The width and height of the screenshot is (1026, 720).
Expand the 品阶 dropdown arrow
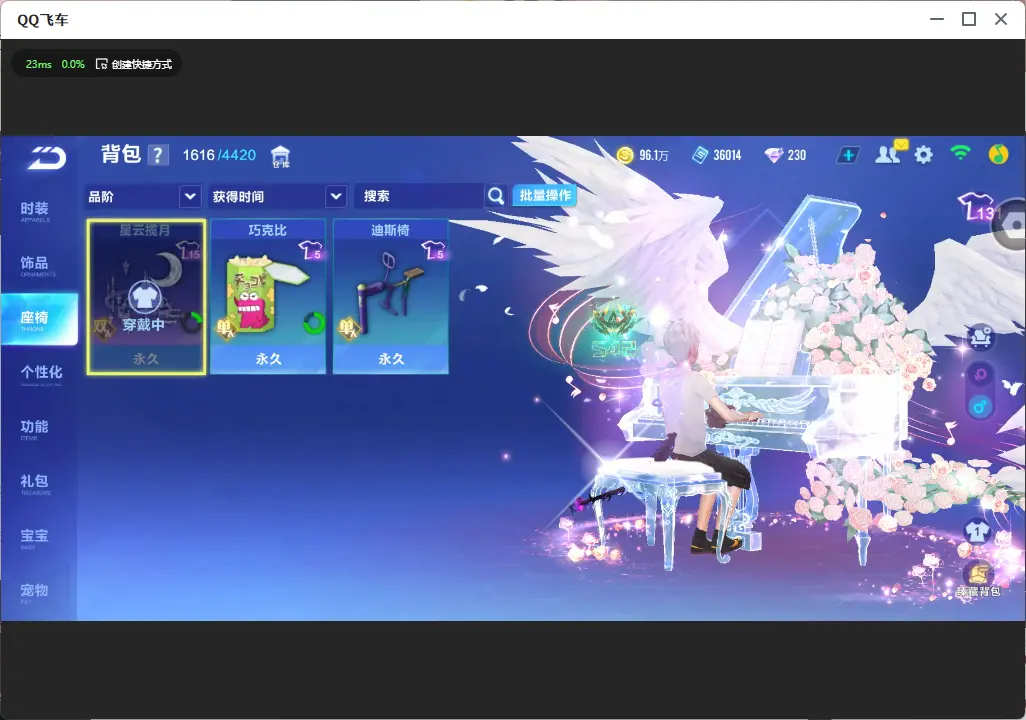pyautogui.click(x=190, y=196)
